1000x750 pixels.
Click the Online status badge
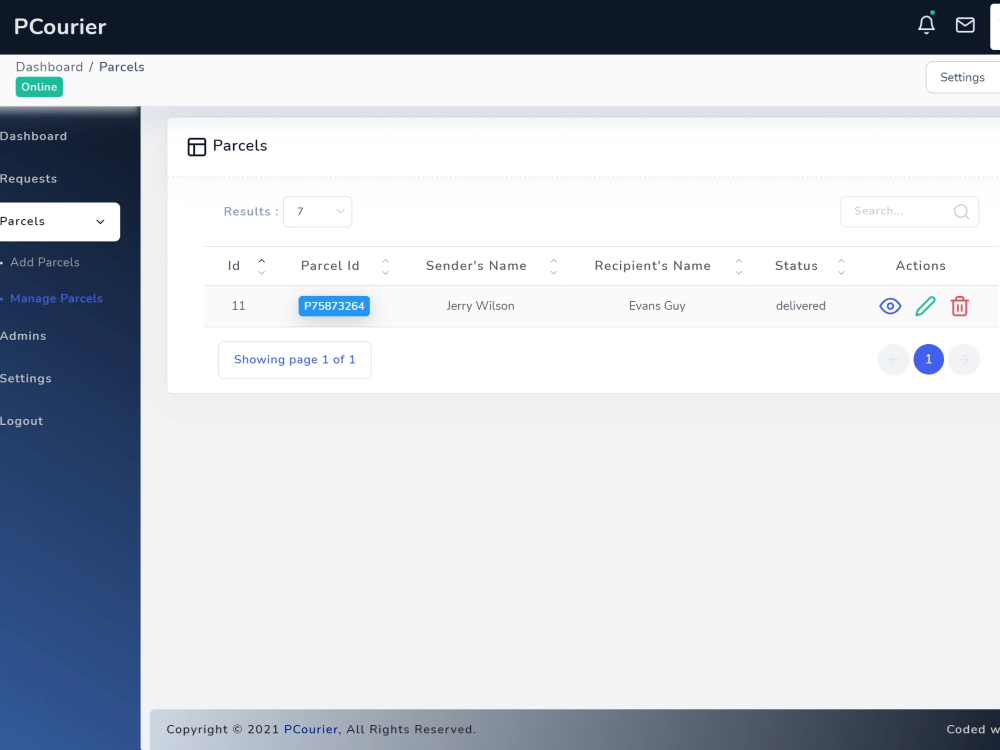[39, 87]
